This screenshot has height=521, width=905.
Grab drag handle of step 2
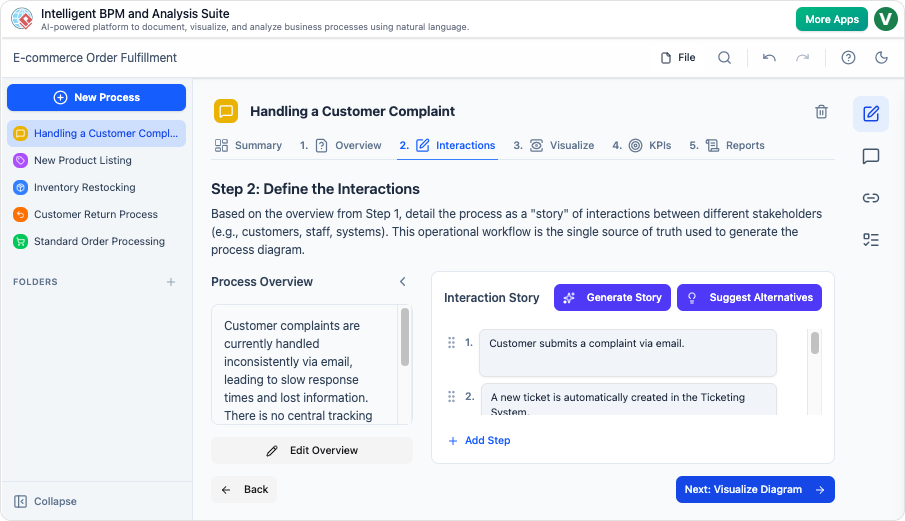[x=451, y=396]
